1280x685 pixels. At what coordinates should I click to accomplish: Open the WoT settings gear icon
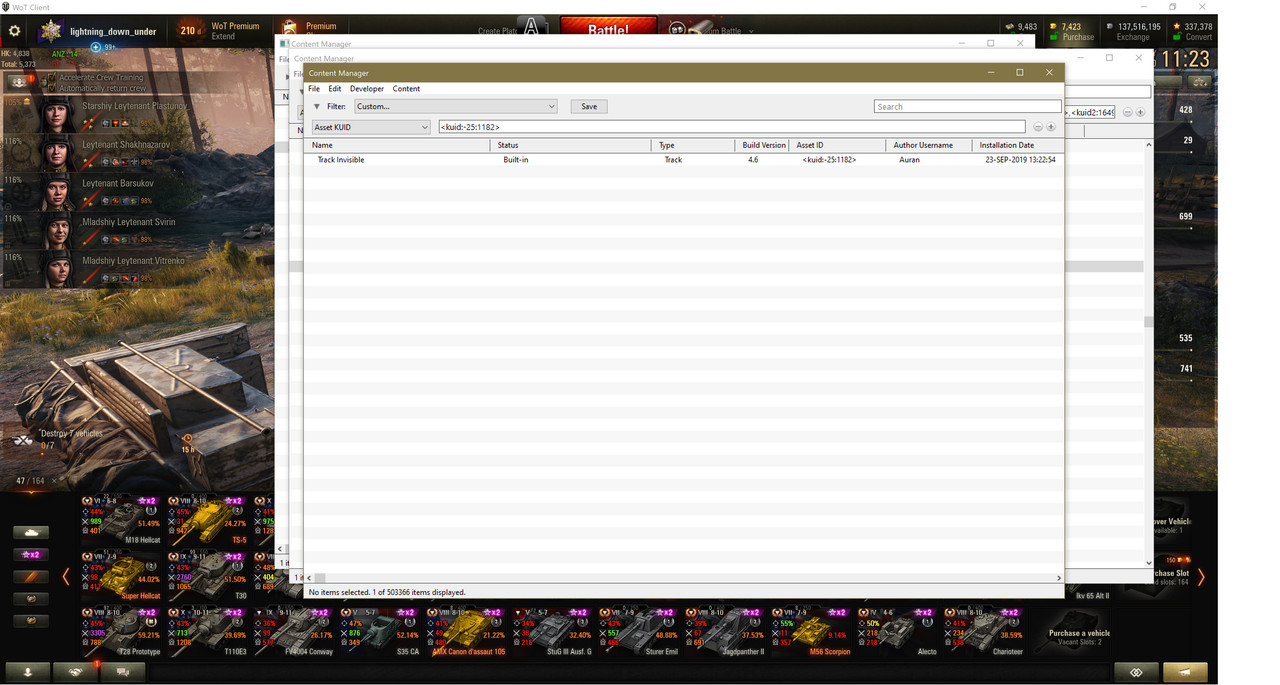click(15, 31)
